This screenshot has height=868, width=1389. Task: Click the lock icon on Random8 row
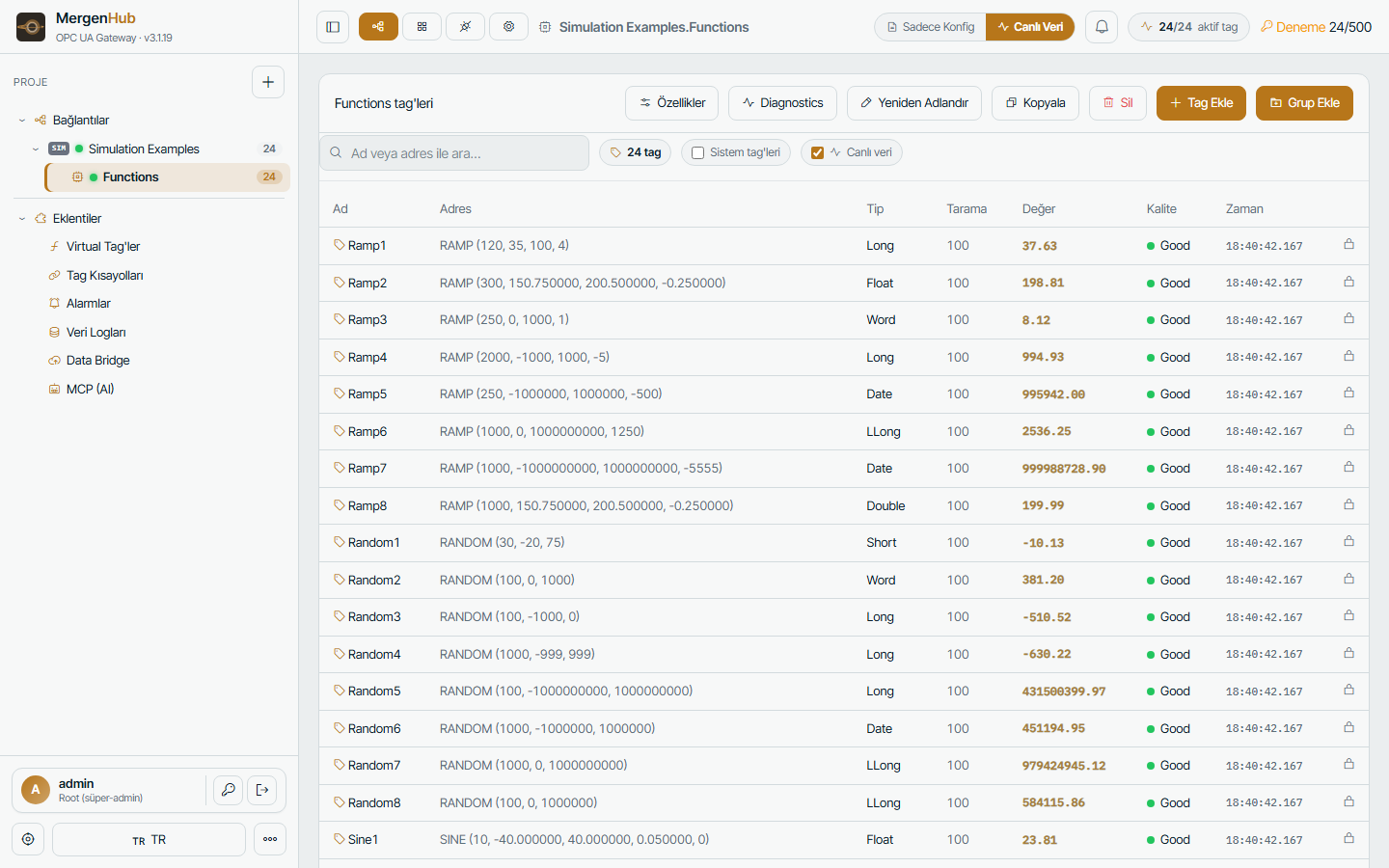pos(1348,802)
